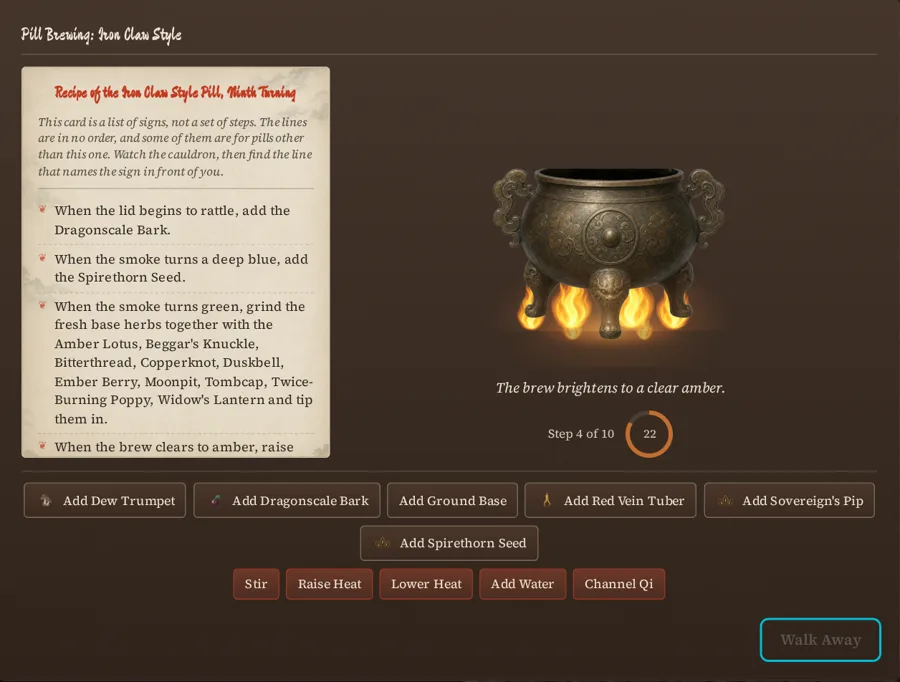900x682 pixels.
Task: Click the red bullet beside the amber brew line
Action: [42, 445]
